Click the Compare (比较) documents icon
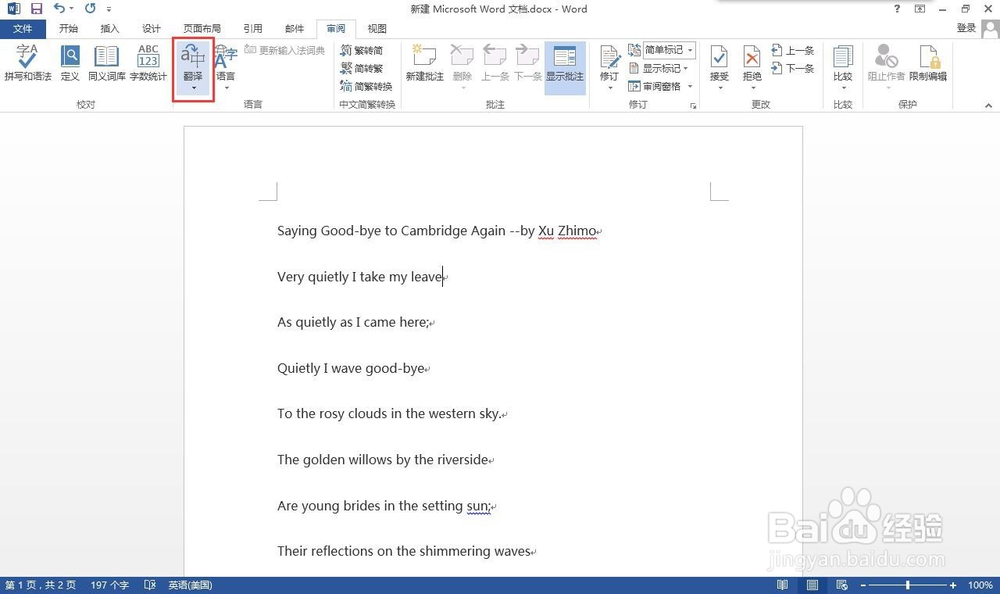1000x594 pixels. 842,57
